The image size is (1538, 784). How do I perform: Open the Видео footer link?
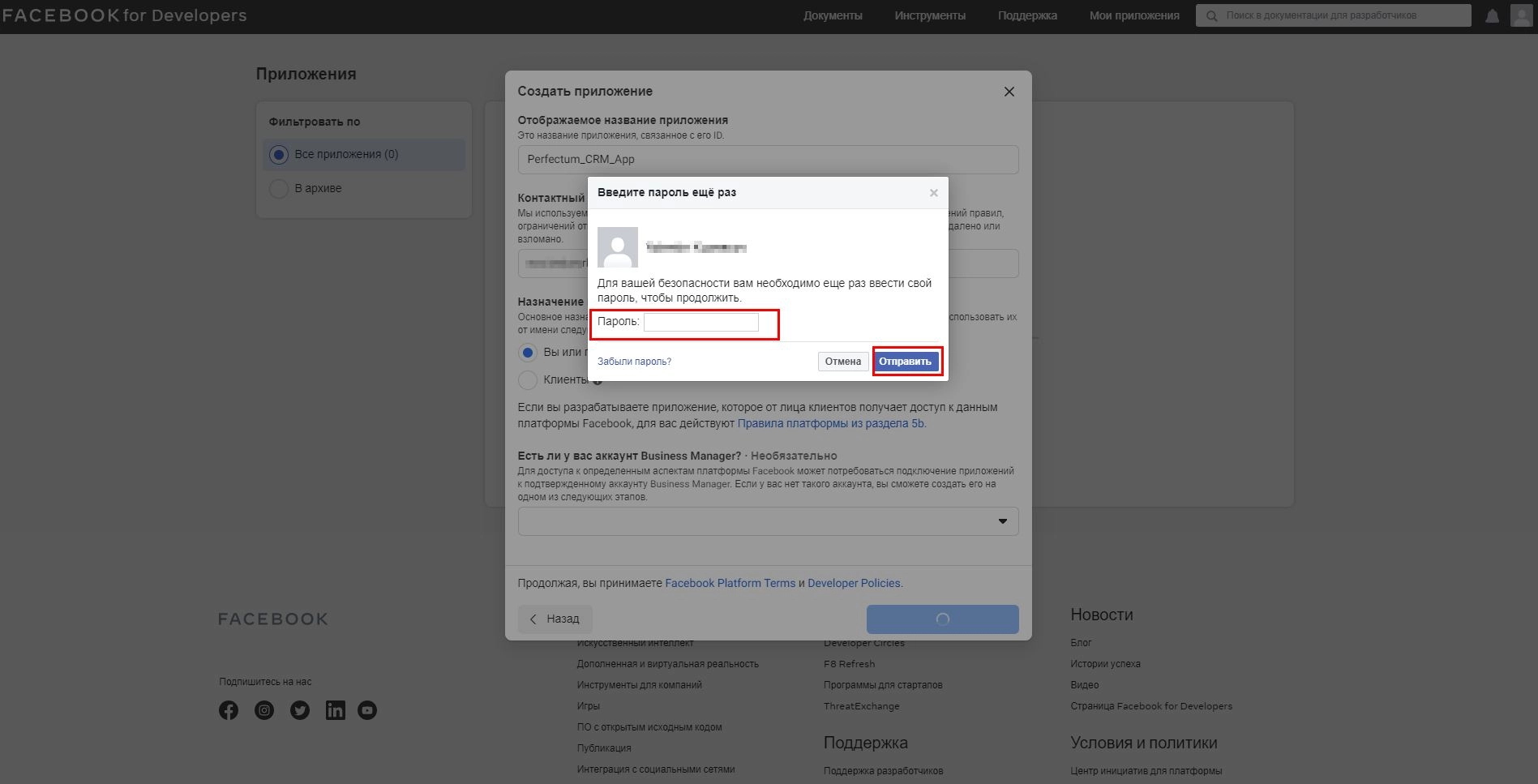point(1084,685)
